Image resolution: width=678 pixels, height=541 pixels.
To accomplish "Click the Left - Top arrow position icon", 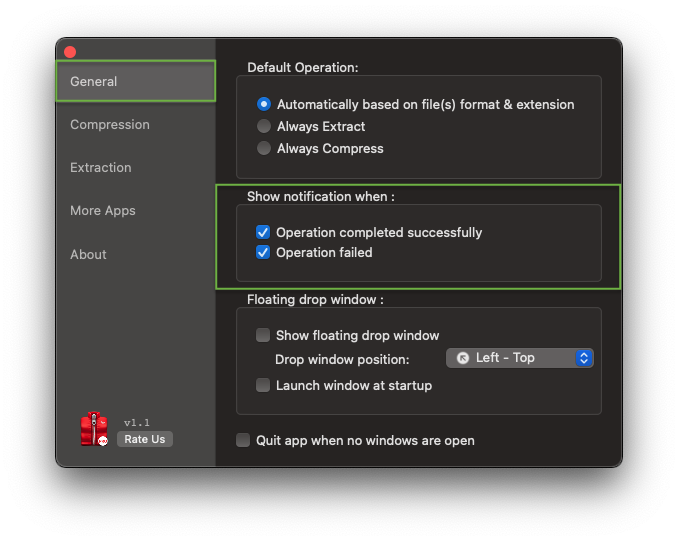I will pyautogui.click(x=463, y=358).
